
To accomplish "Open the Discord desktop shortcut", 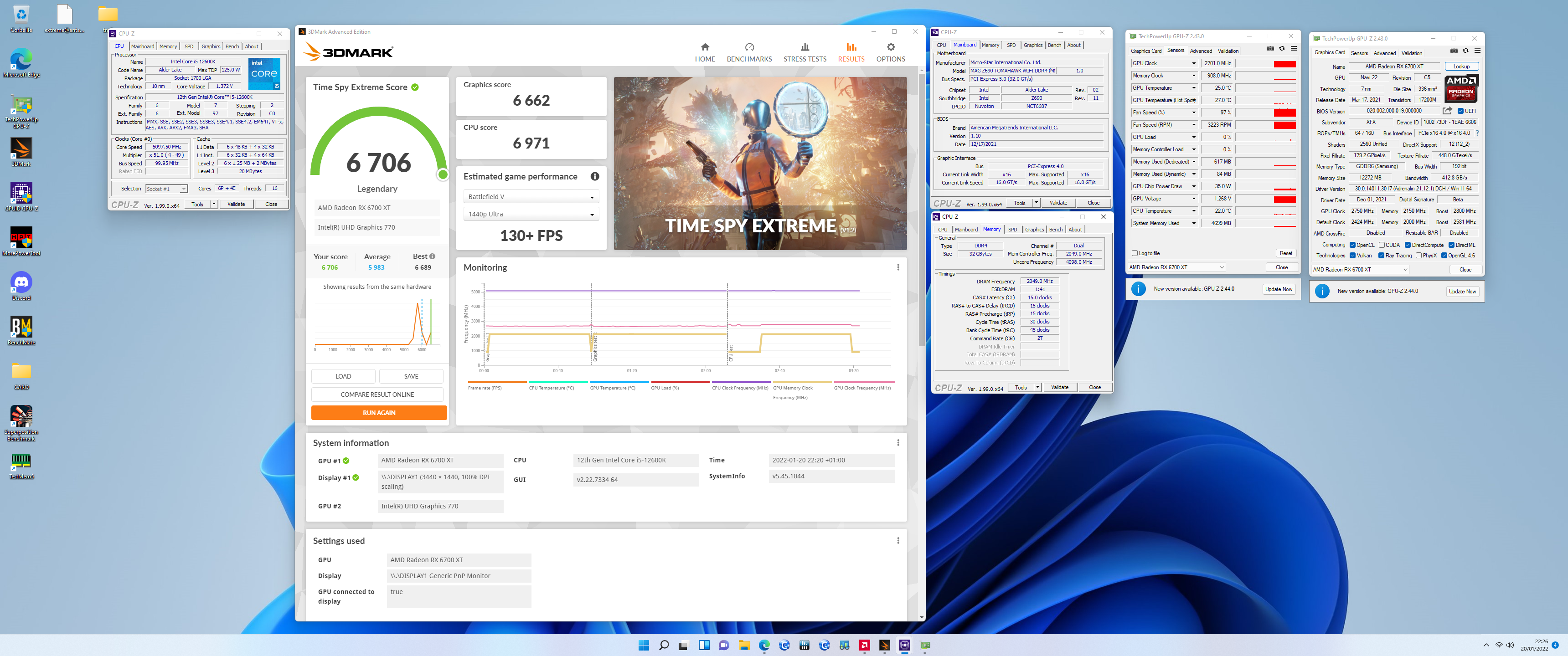I will (x=21, y=286).
